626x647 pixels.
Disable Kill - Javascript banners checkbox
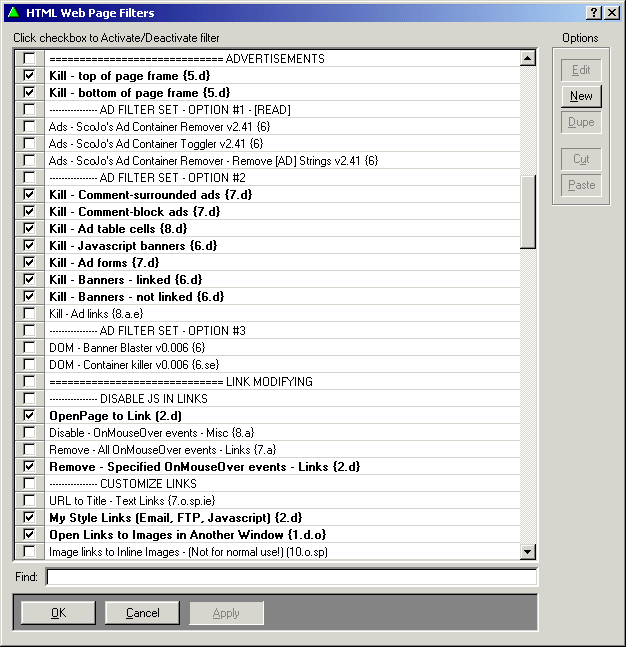[x=29, y=246]
